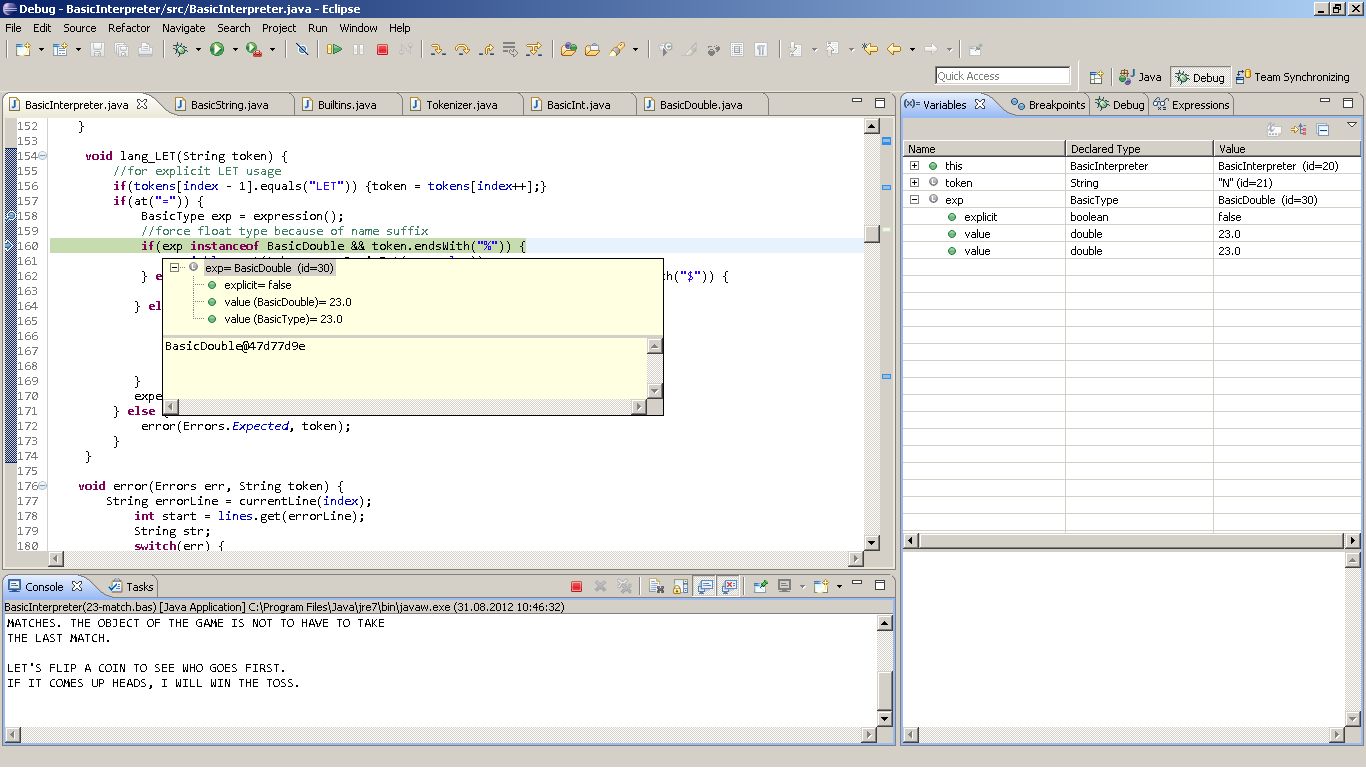Image resolution: width=1366 pixels, height=768 pixels.
Task: Click Open Console icon
Action: 821,587
